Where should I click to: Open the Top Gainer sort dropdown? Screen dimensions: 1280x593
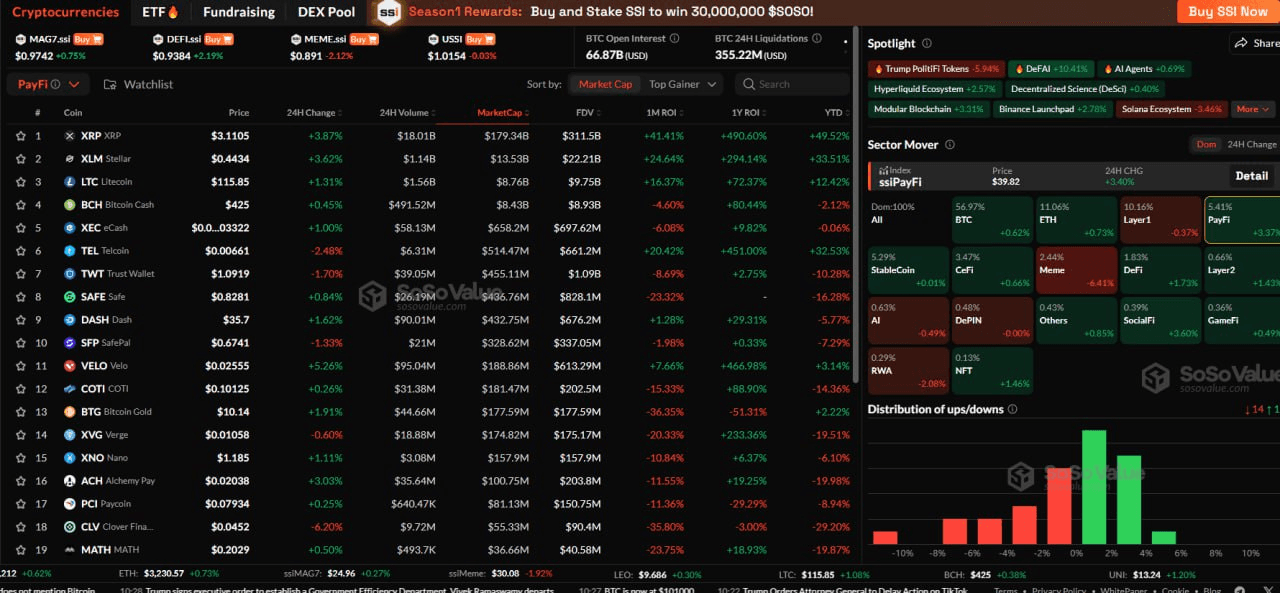click(x=684, y=85)
